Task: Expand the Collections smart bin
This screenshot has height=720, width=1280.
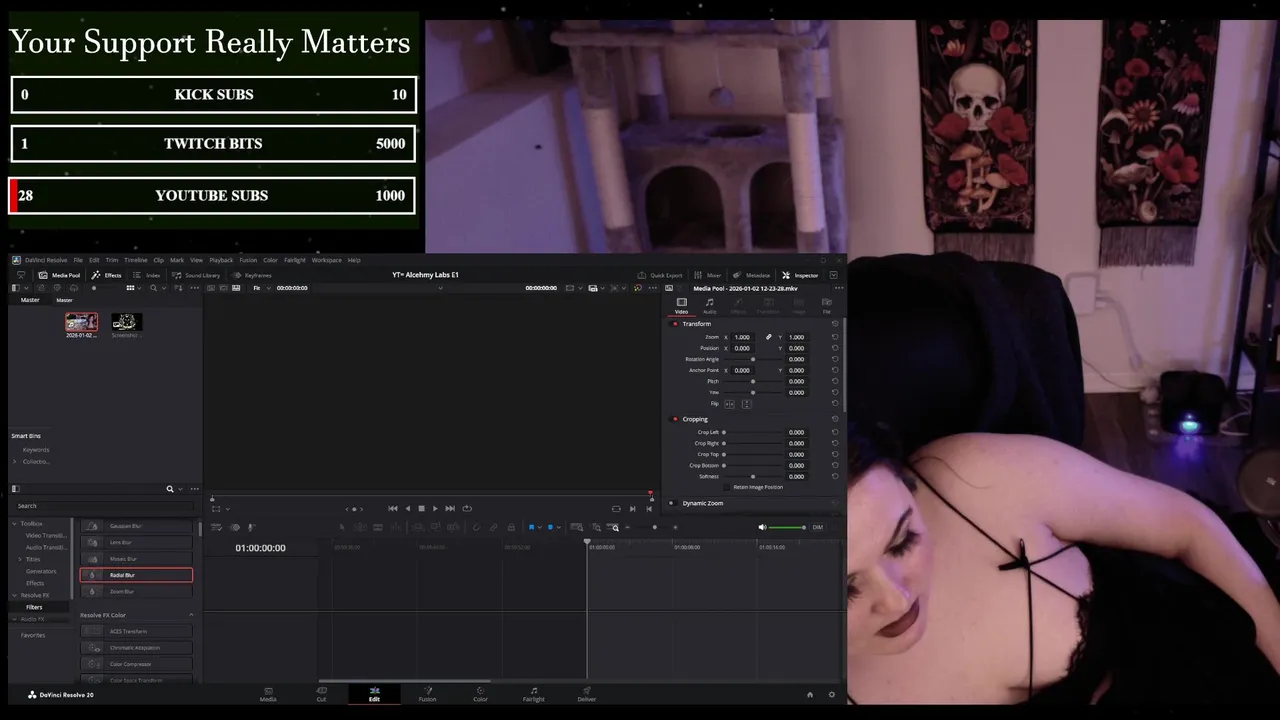Action: 14,462
